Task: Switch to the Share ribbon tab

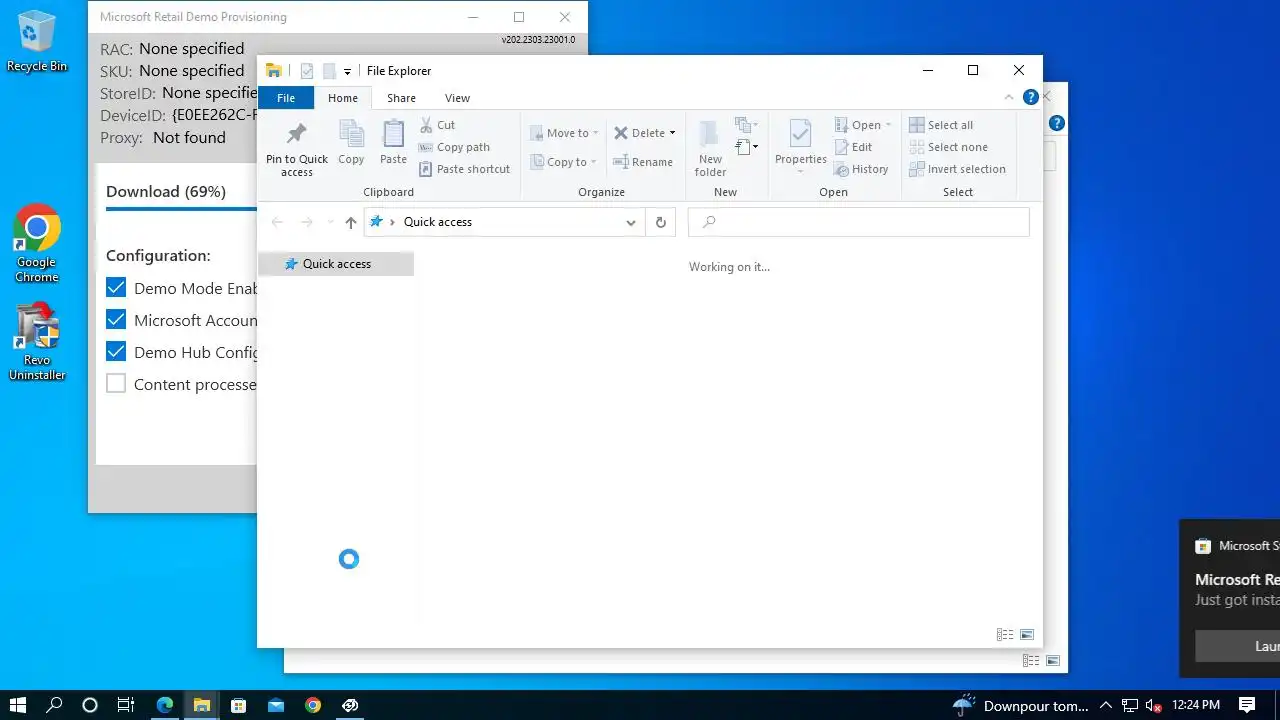Action: pyautogui.click(x=401, y=98)
